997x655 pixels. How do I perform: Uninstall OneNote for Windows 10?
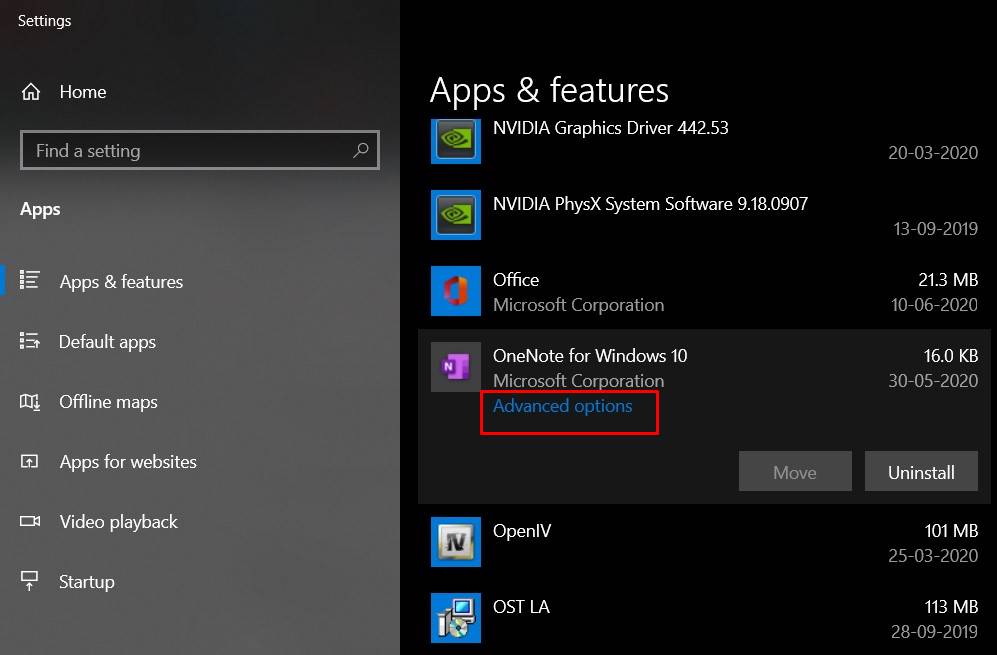pyautogui.click(x=921, y=470)
